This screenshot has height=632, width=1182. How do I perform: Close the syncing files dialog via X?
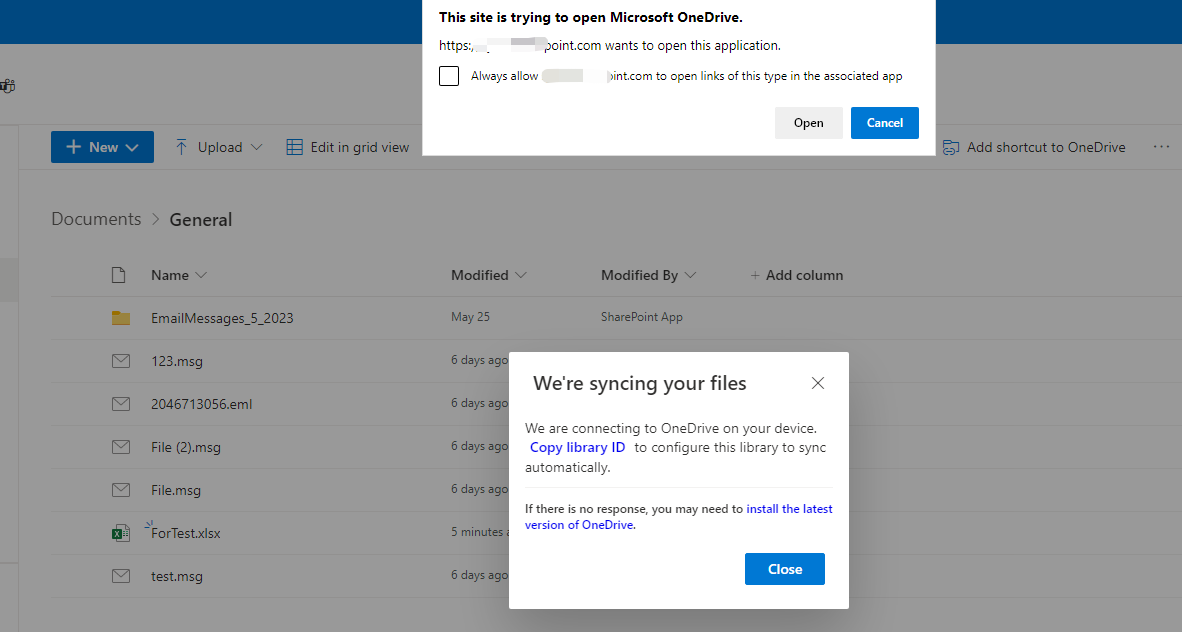[x=818, y=383]
